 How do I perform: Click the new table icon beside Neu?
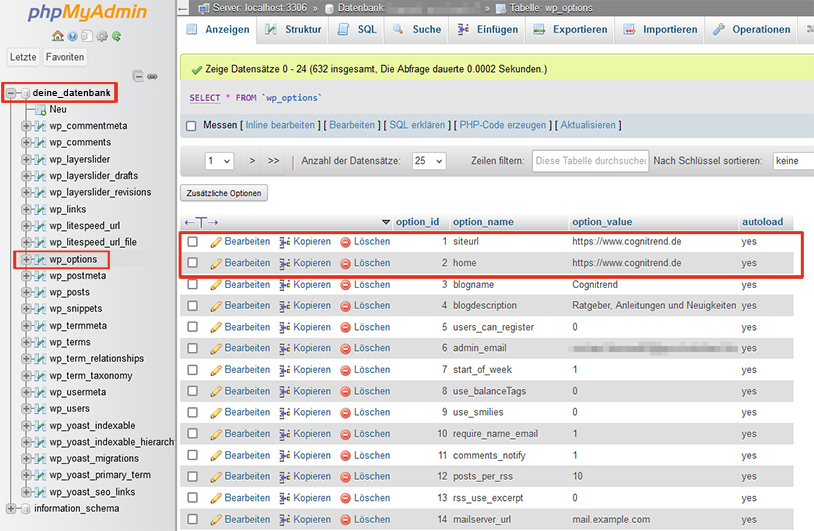pos(40,110)
